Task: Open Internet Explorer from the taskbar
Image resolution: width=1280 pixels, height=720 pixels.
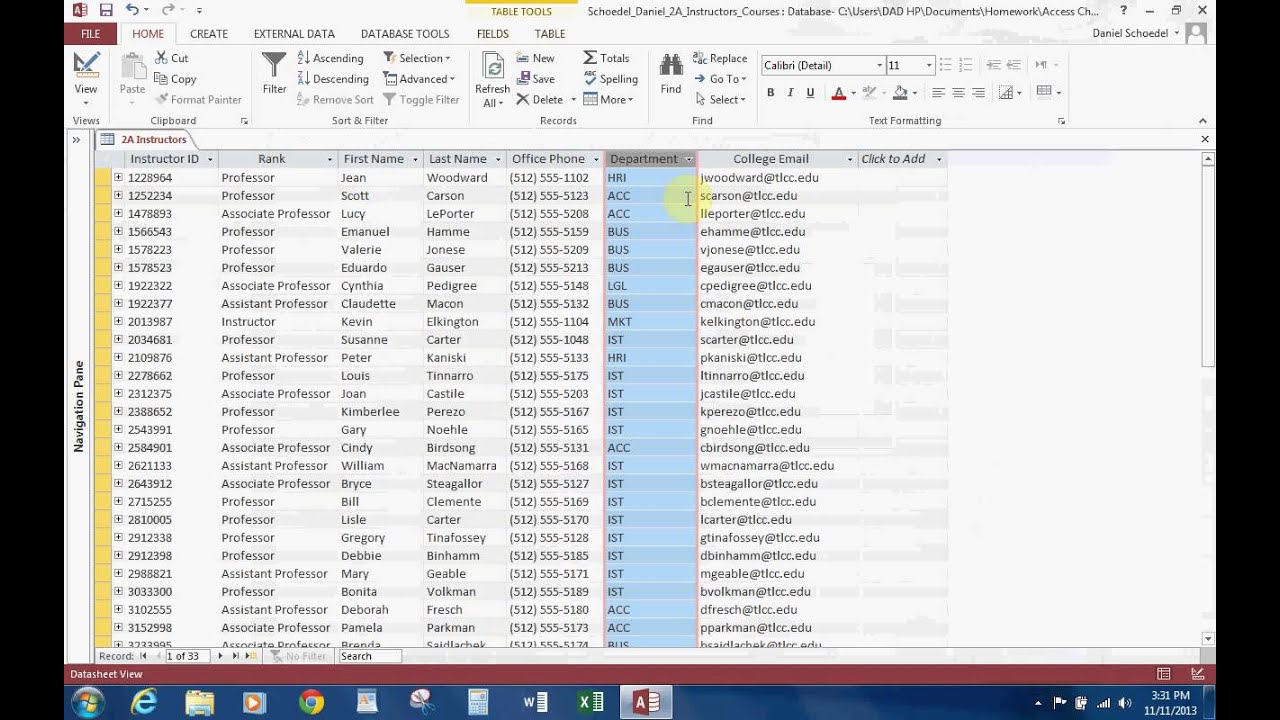Action: [x=144, y=703]
